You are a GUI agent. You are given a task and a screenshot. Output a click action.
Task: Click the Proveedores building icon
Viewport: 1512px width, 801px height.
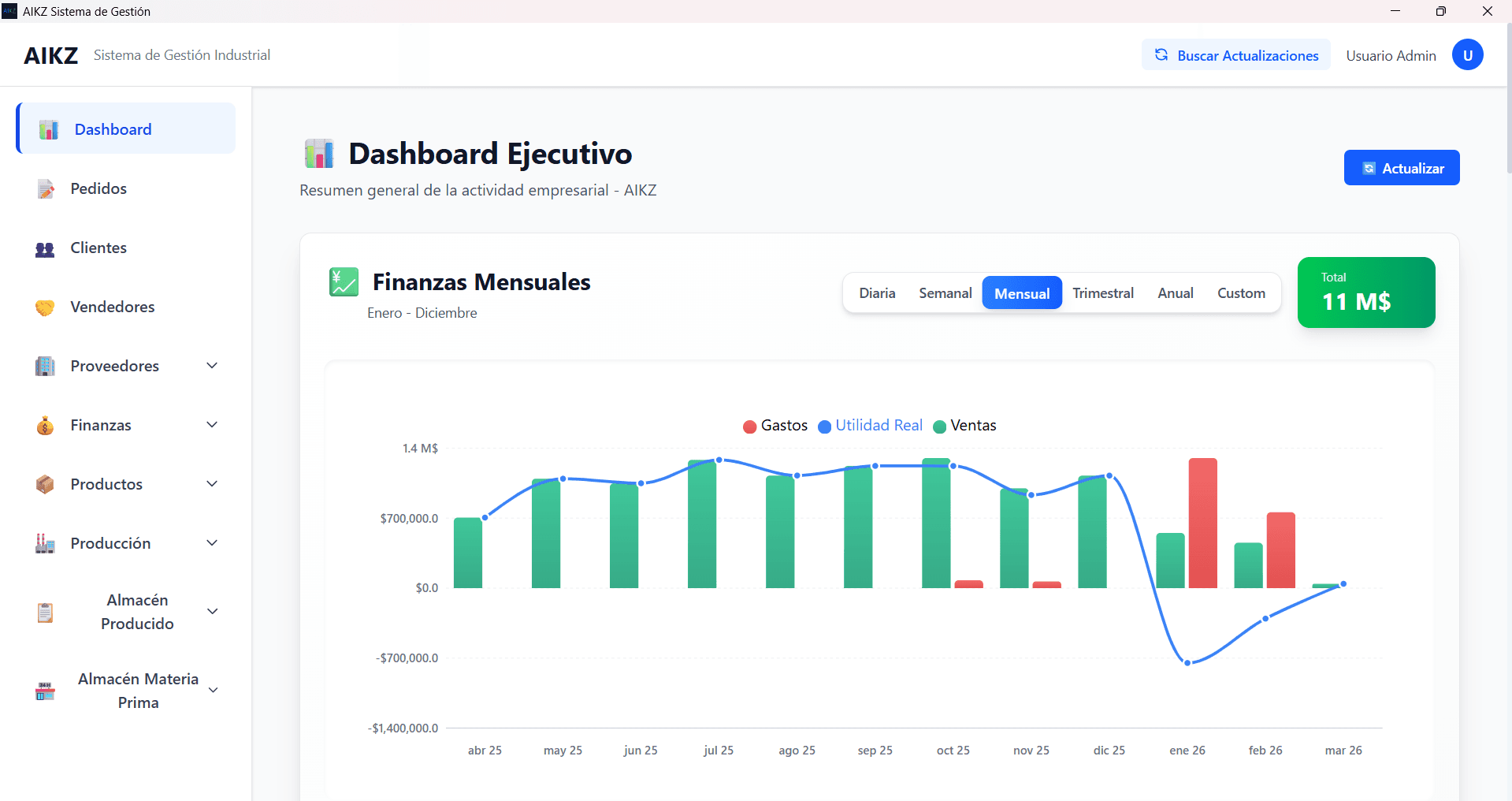45,367
